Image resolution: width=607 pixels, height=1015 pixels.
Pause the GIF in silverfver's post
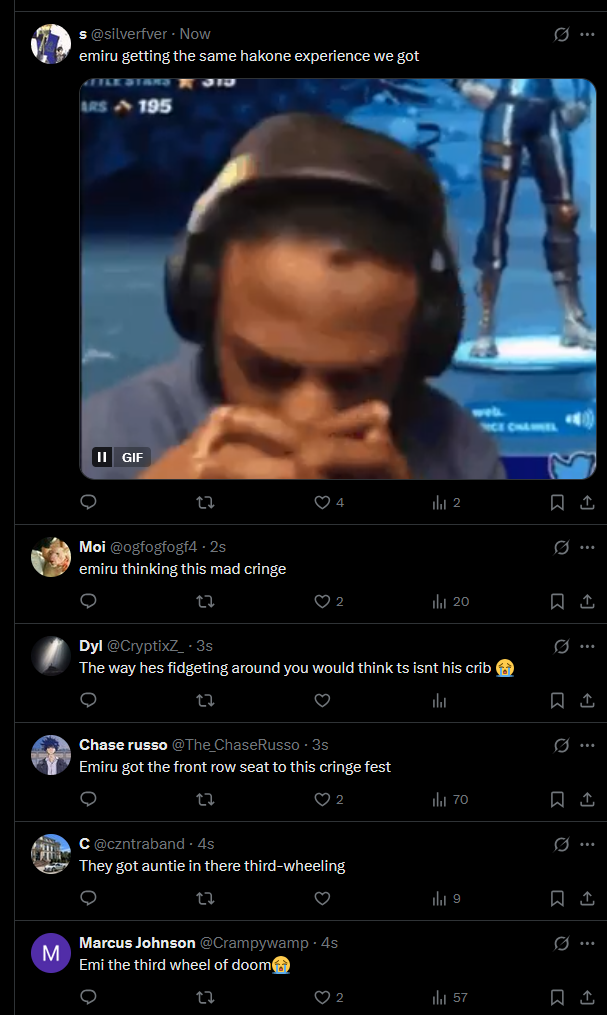102,458
